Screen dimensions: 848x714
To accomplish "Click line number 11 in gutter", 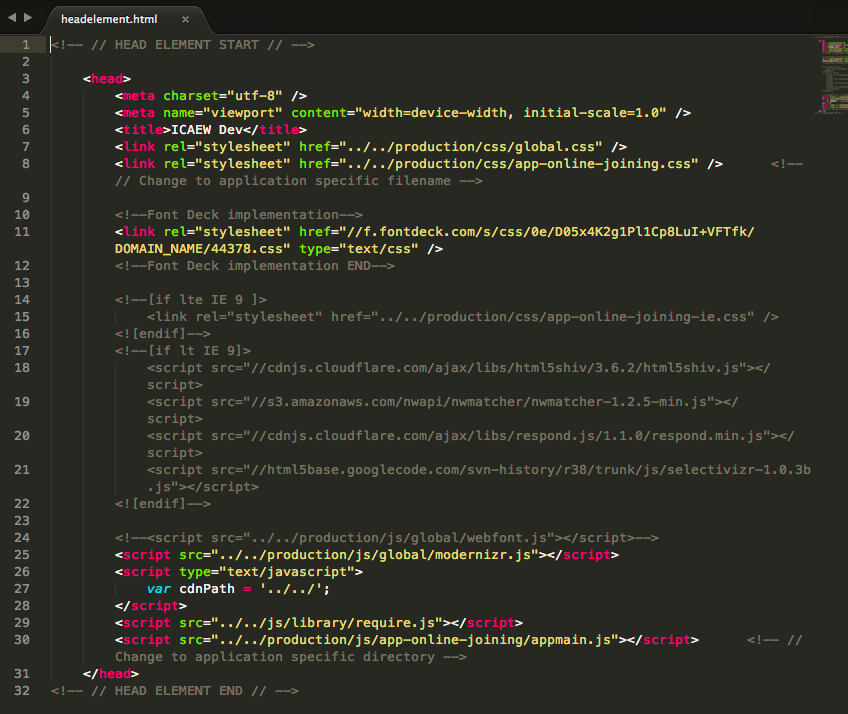I will point(22,232).
